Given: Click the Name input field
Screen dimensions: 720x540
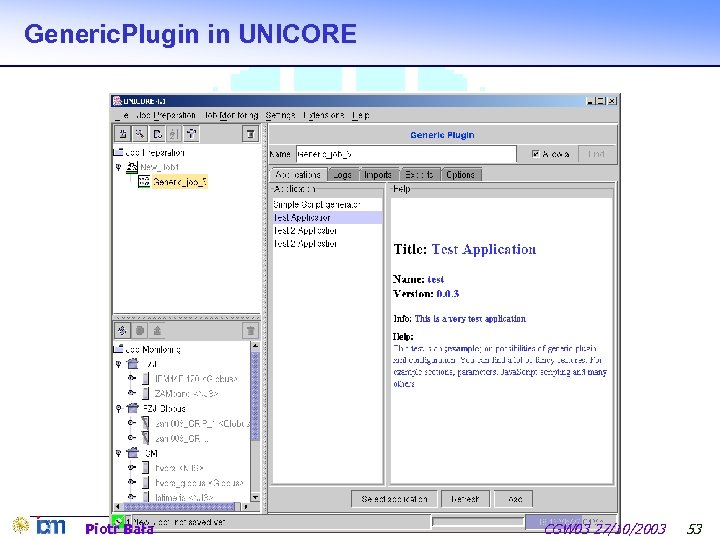Looking at the screenshot, I should click(406, 154).
